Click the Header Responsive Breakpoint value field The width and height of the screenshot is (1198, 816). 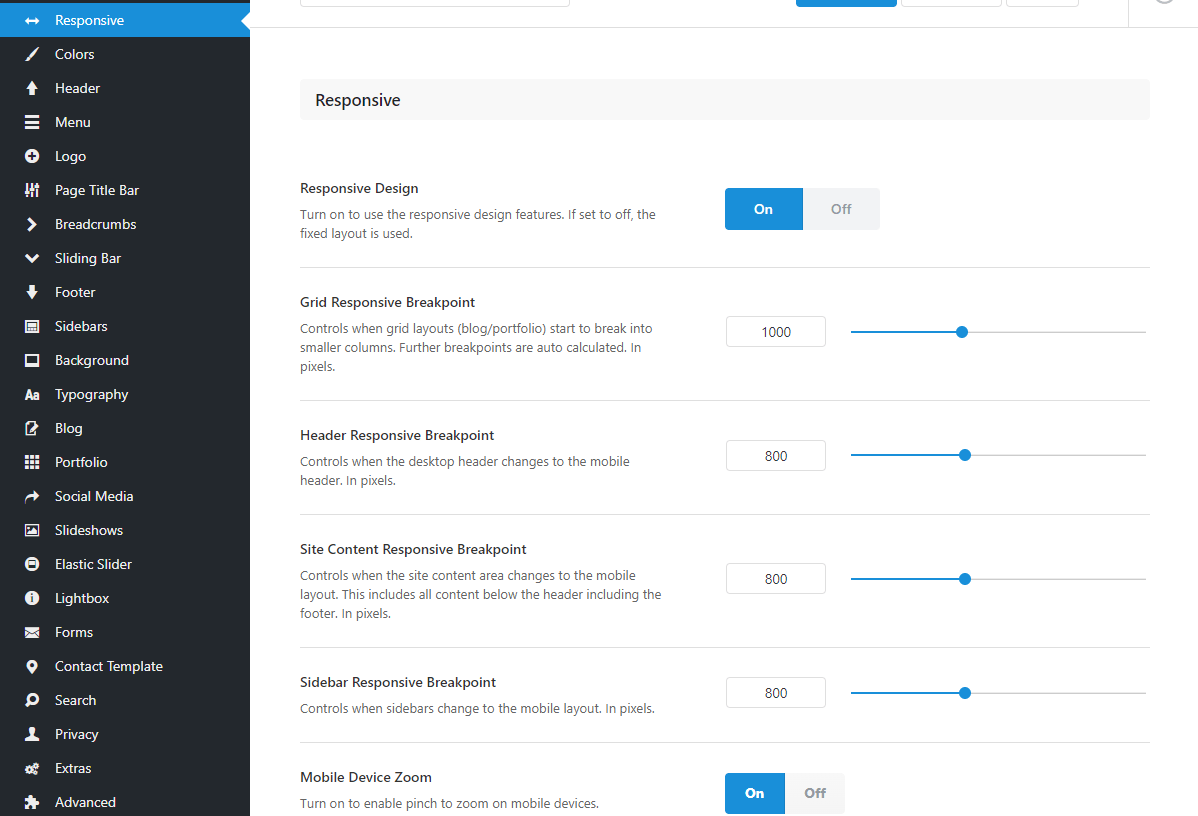pyautogui.click(x=776, y=456)
